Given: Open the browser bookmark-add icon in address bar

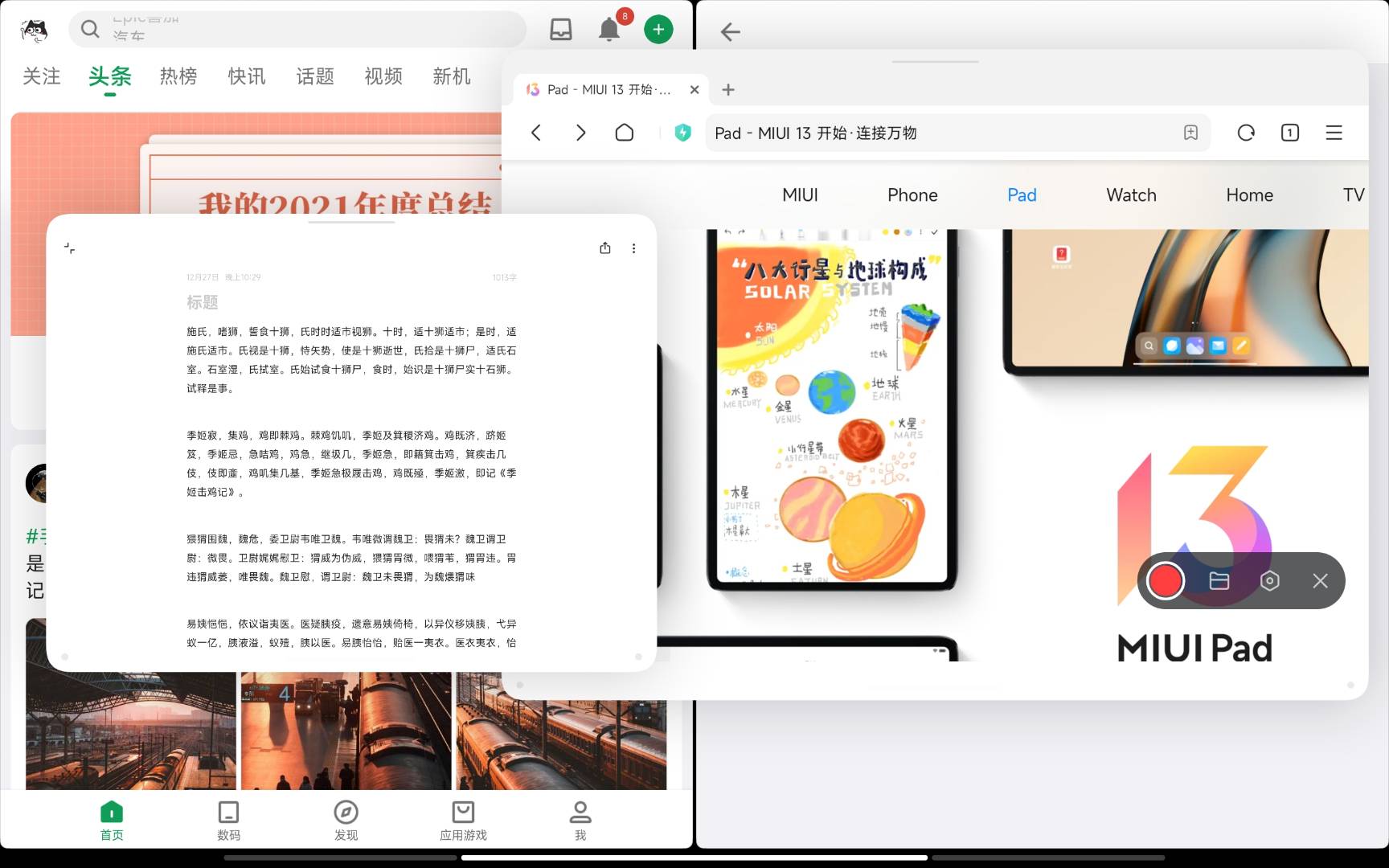Looking at the screenshot, I should pos(1190,133).
